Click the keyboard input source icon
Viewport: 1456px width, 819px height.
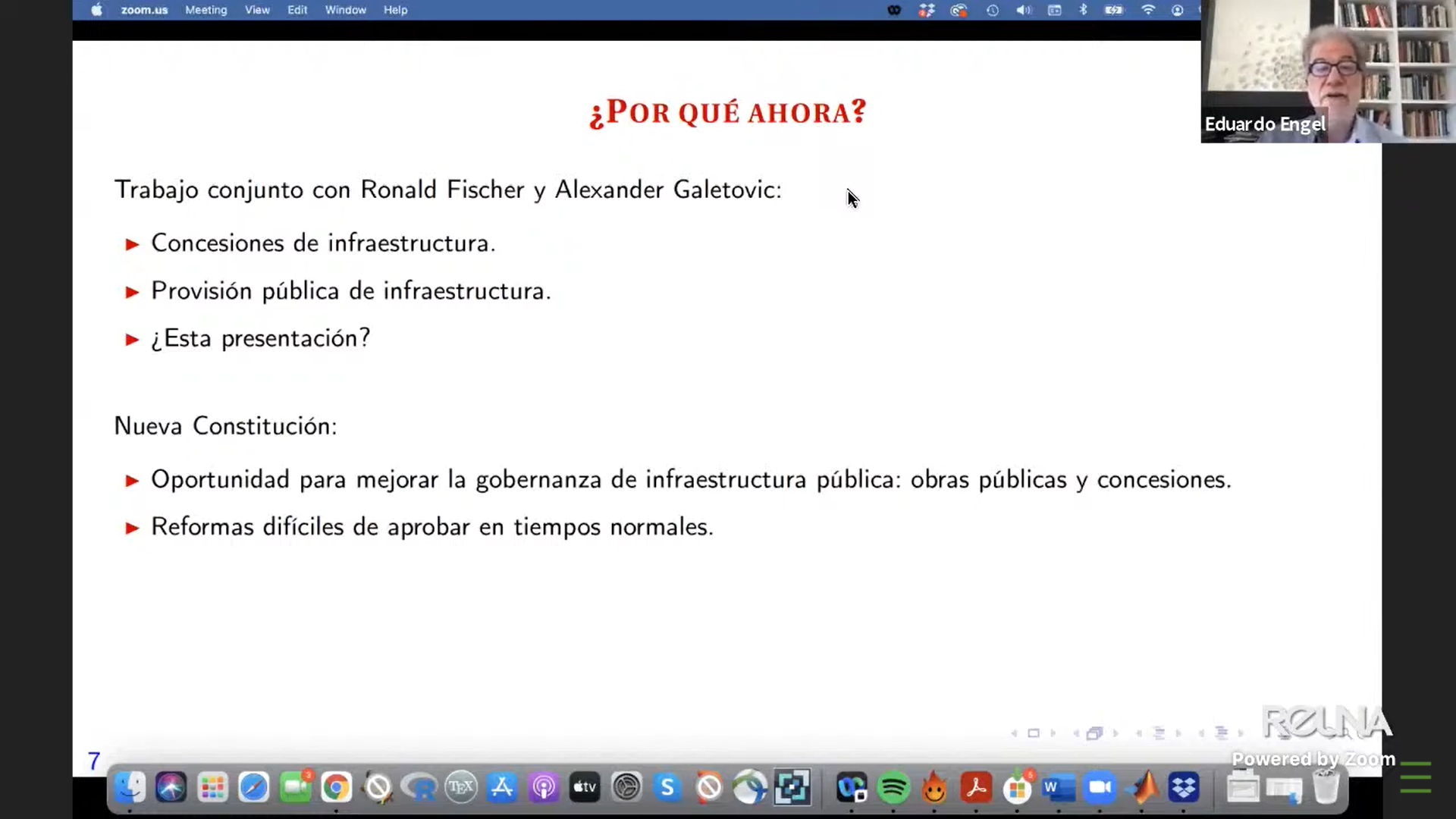coord(1054,10)
